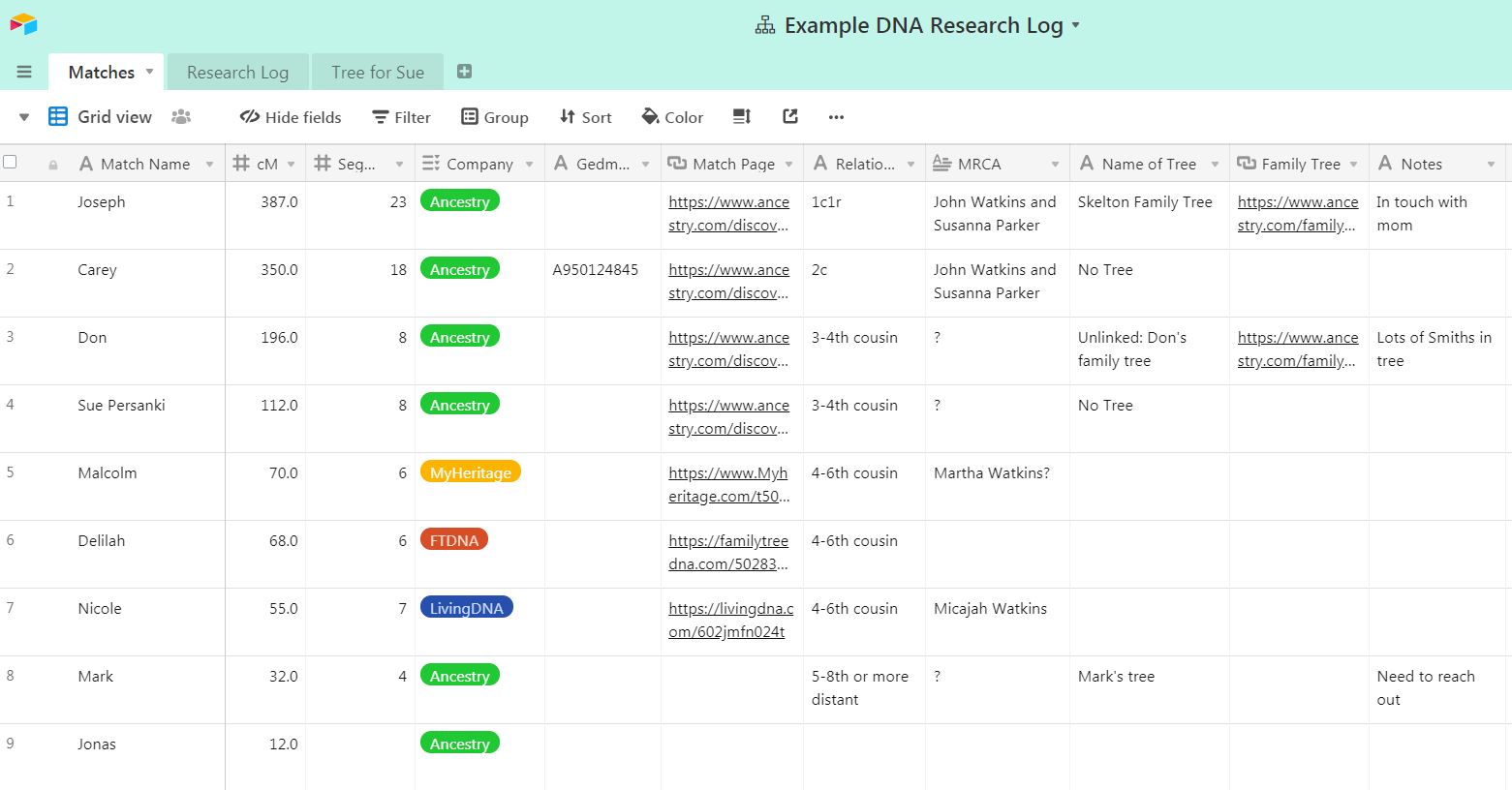This screenshot has height=790, width=1512.
Task: Click the collaborators people icon
Action: 181,117
